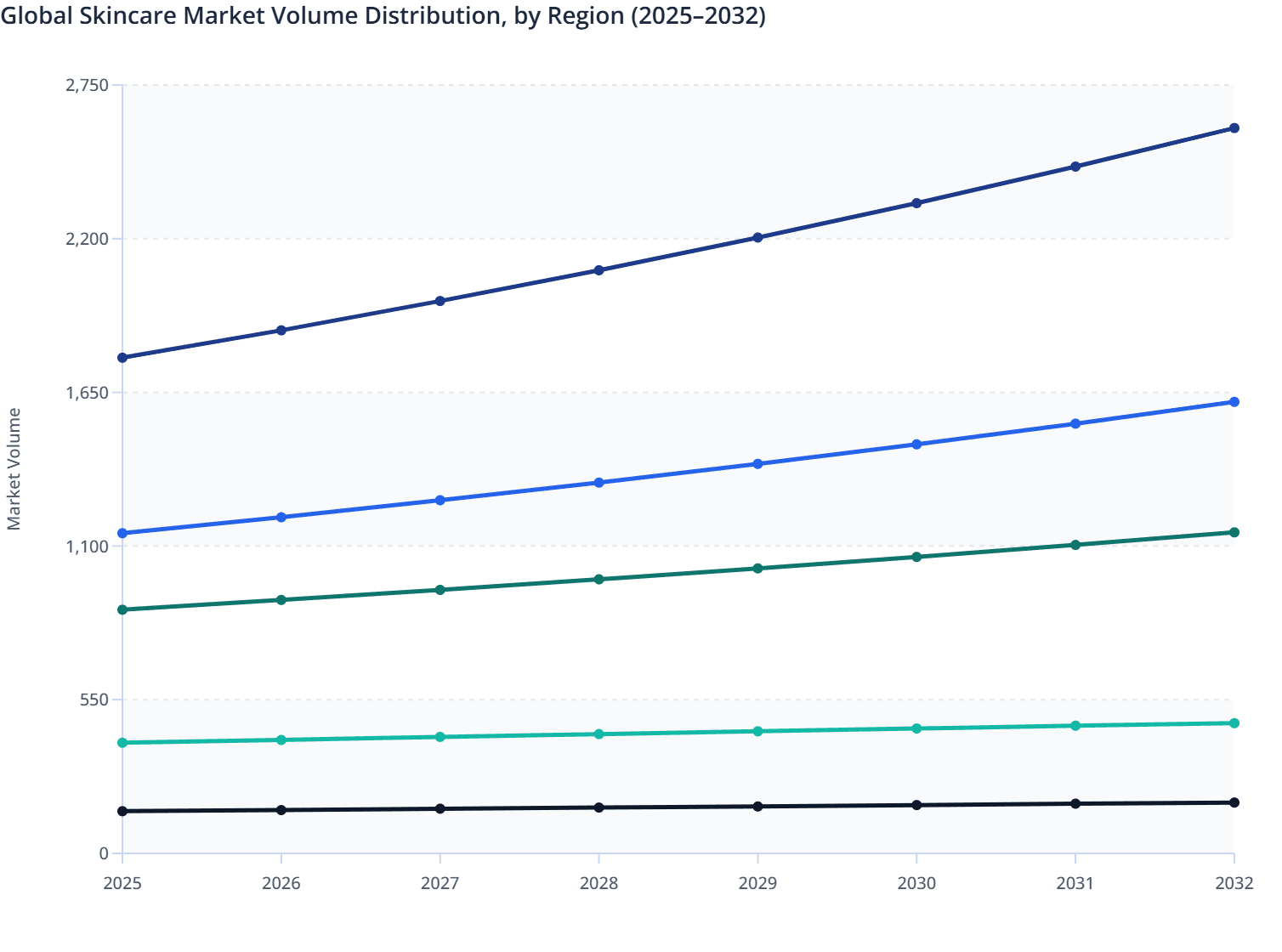This screenshot has height=952, width=1282.
Task: Select the 2,200 gridline label
Action: tap(87, 239)
